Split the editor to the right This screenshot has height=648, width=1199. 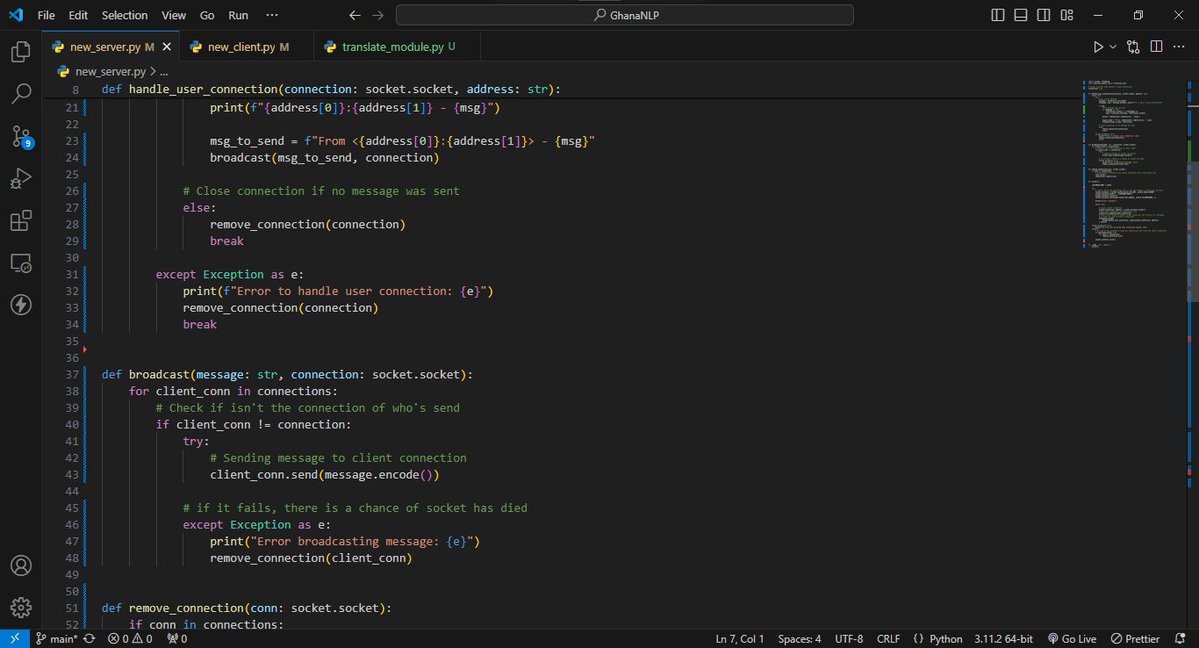pyautogui.click(x=1156, y=47)
